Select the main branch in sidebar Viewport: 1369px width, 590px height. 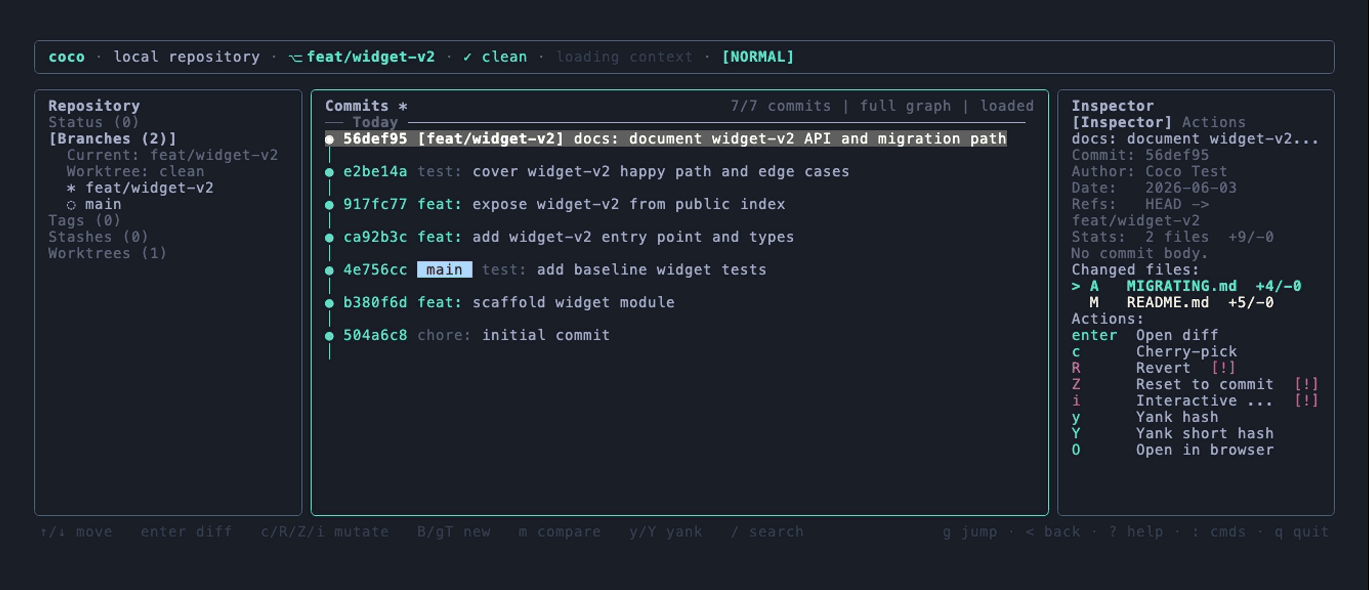tap(94, 204)
